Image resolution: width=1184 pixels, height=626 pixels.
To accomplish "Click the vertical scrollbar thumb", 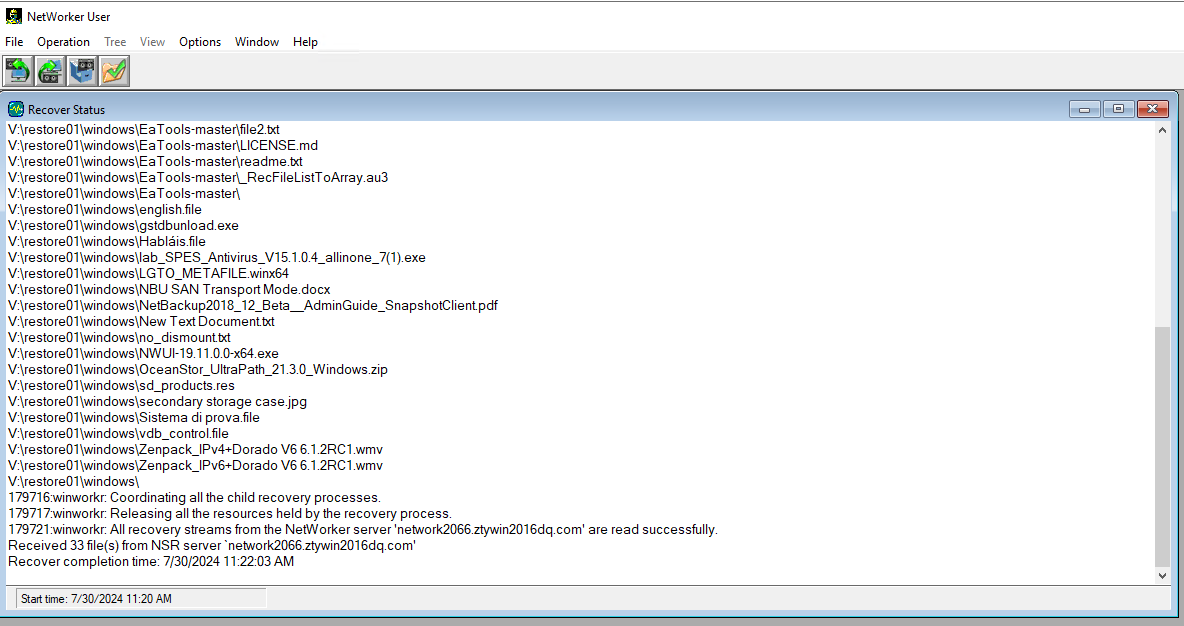I will [1162, 446].
